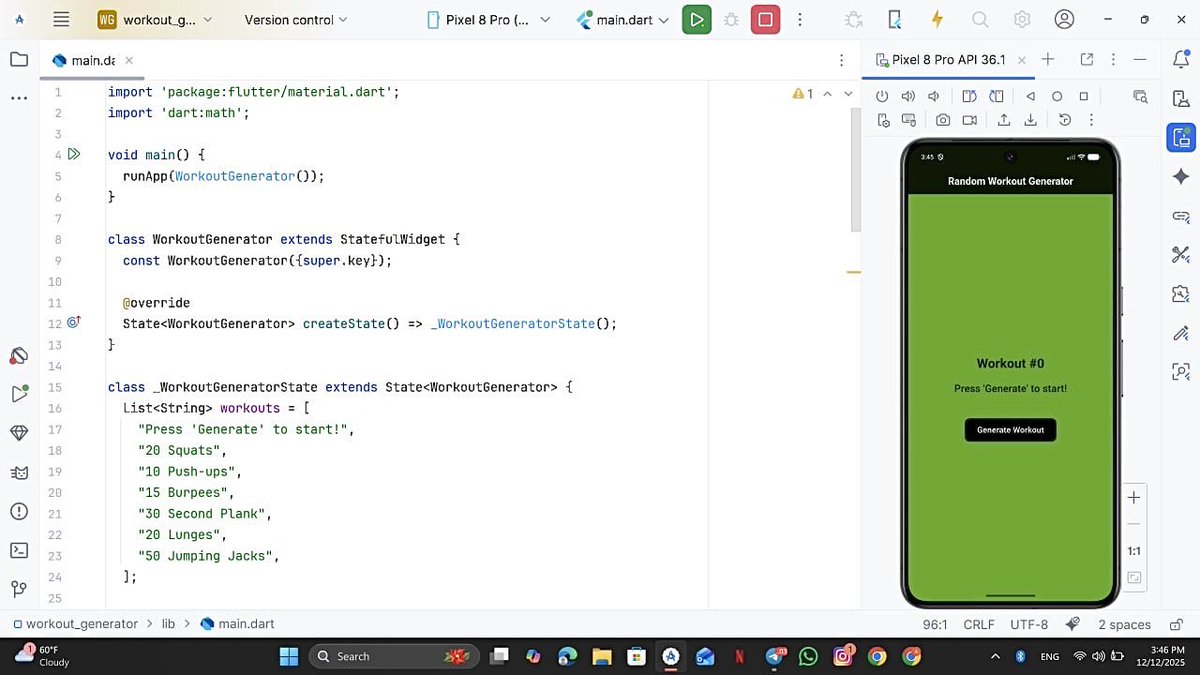The image size is (1200, 675).
Task: Record the emulator screen with video icon
Action: pyautogui.click(x=970, y=120)
